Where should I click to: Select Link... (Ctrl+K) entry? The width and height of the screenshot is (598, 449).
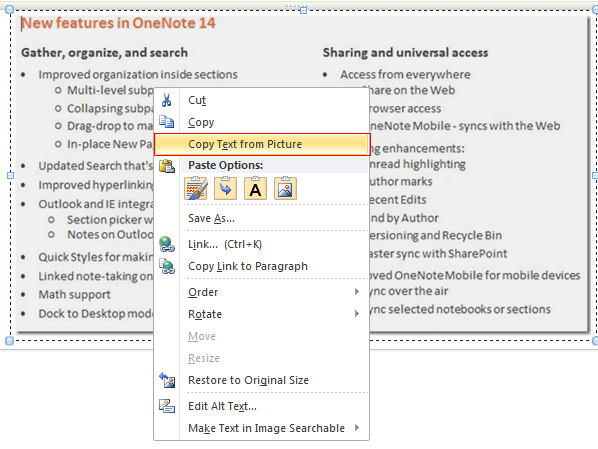pos(261,244)
